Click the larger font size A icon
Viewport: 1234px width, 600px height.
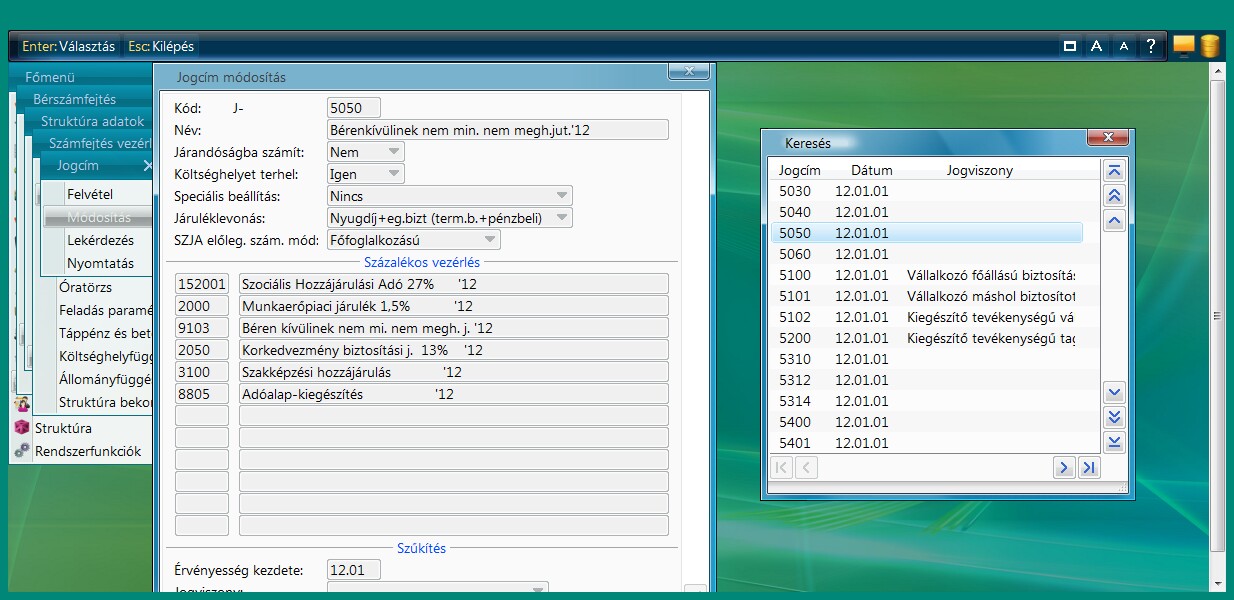coord(1097,46)
